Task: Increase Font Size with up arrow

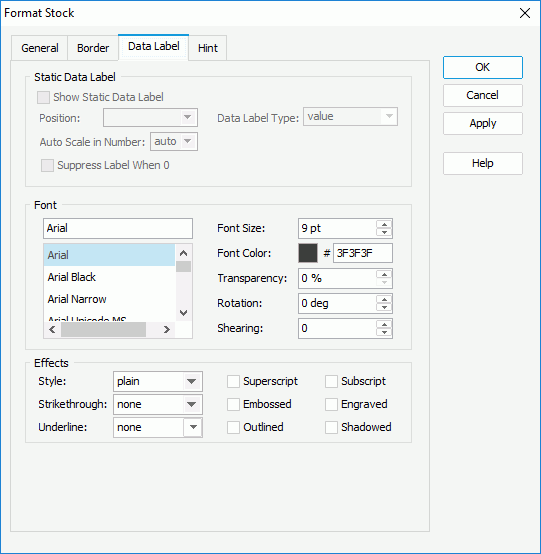Action: point(384,224)
